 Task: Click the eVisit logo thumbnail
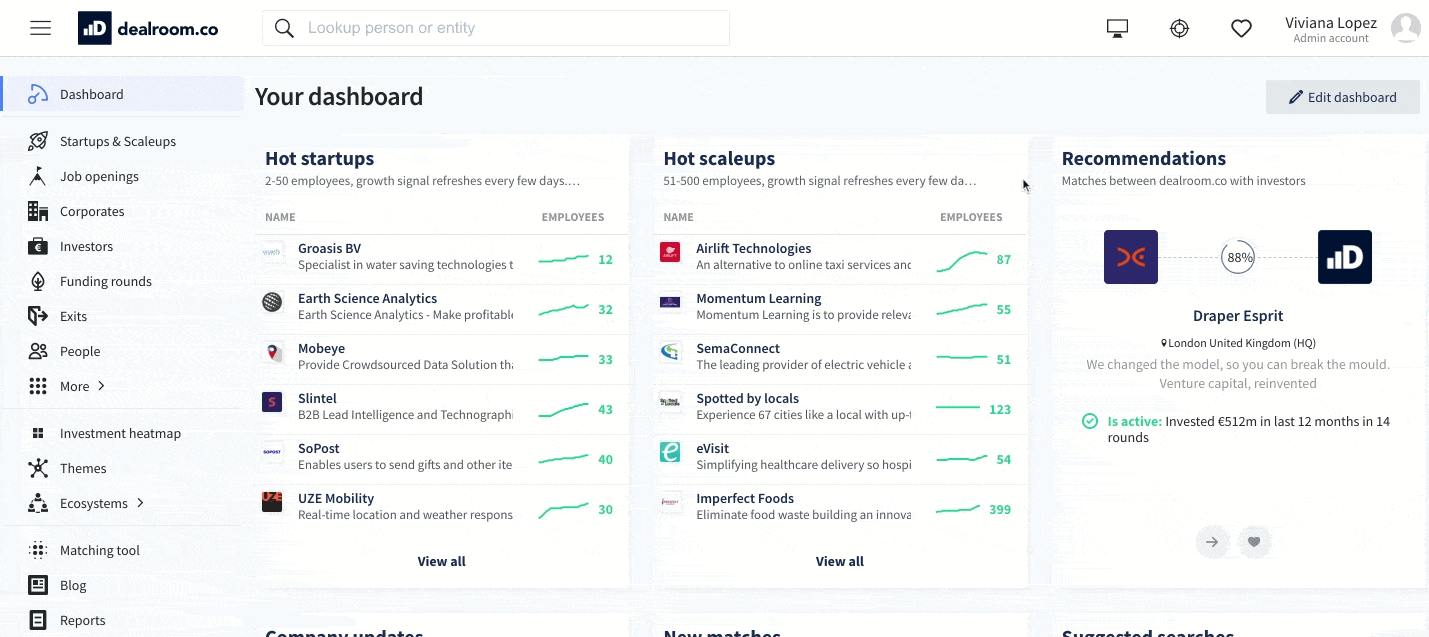(670, 452)
